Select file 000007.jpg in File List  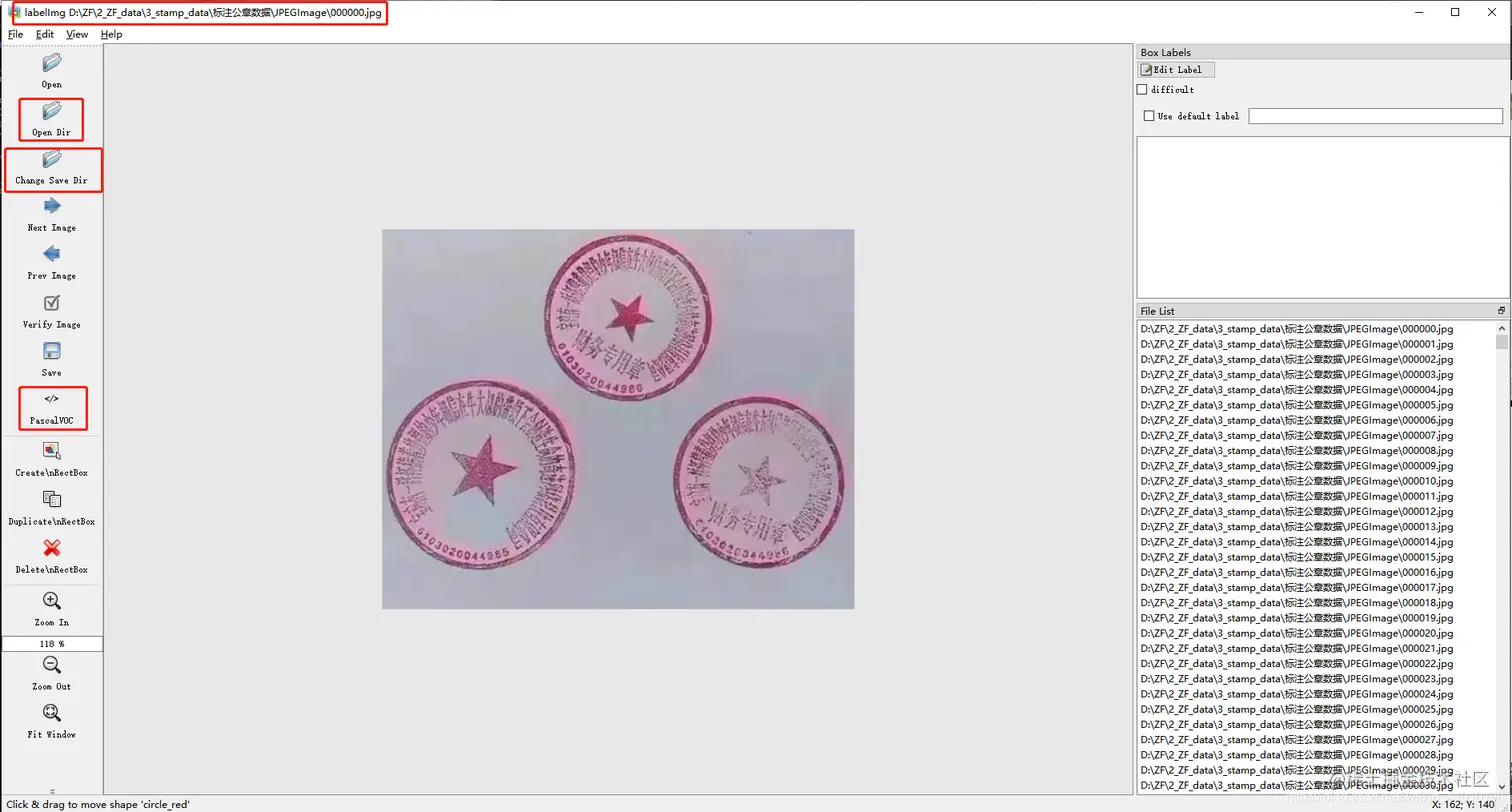pos(1297,435)
